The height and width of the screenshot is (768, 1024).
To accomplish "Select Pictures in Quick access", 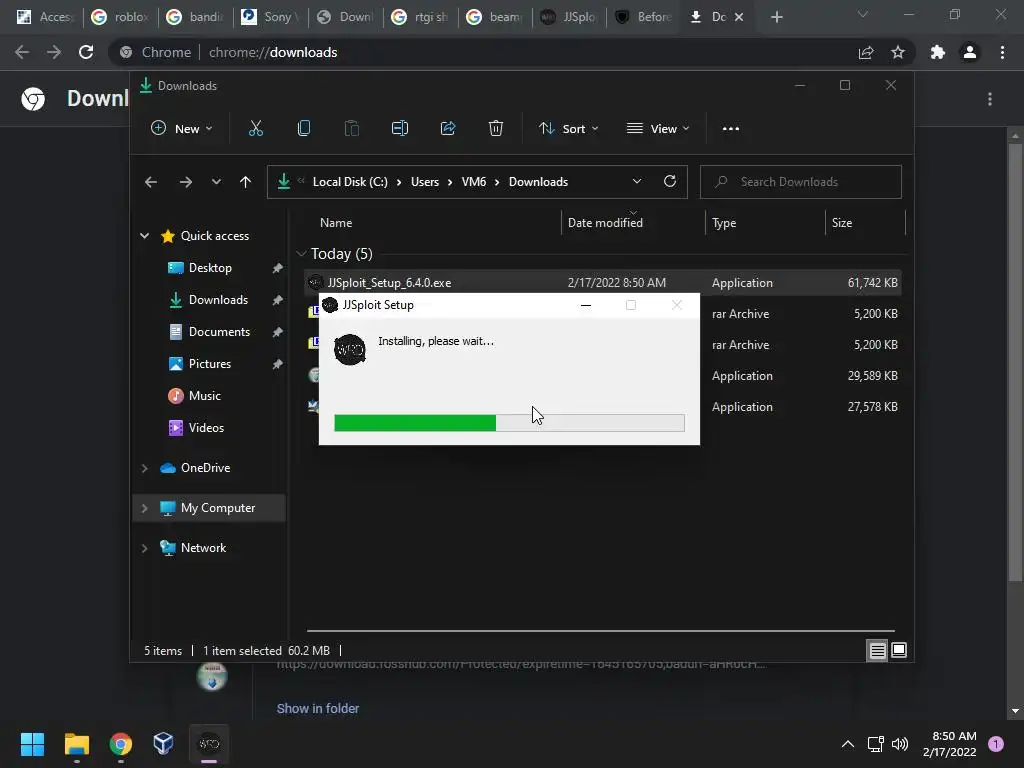I will [210, 364].
